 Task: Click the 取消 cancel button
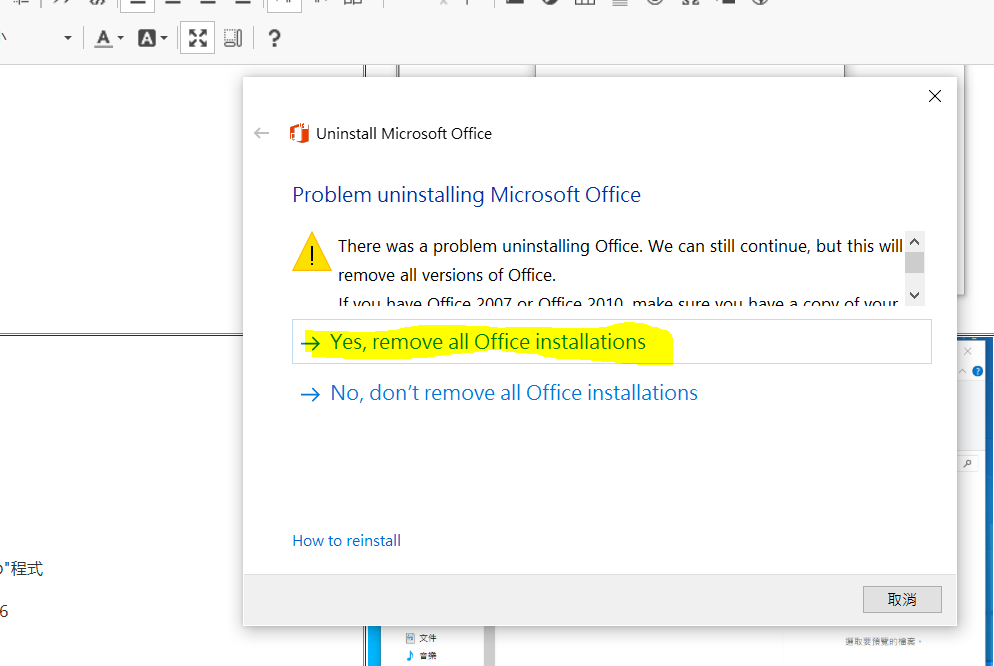click(x=902, y=599)
